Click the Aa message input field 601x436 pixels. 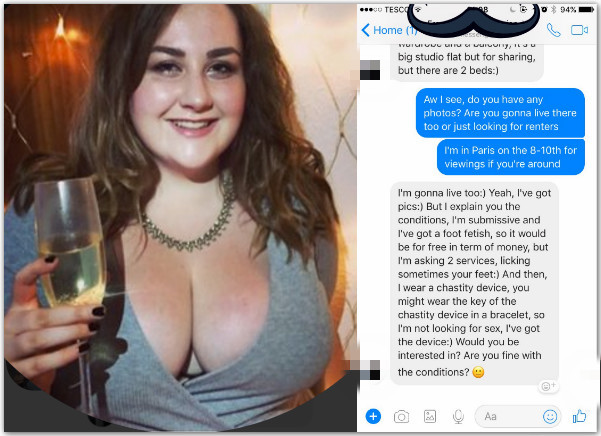[518, 416]
